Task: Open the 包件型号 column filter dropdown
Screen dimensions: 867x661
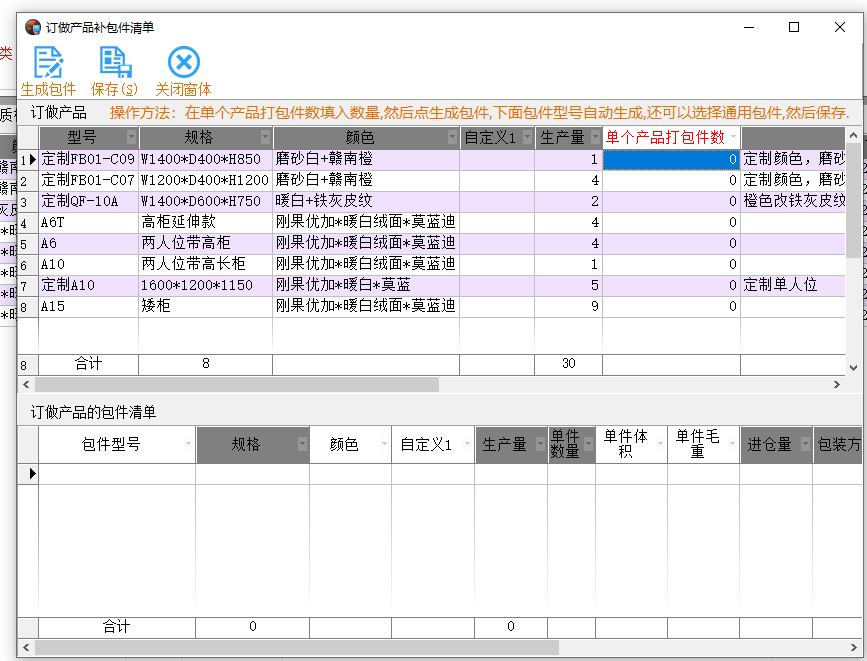Action: 189,444
